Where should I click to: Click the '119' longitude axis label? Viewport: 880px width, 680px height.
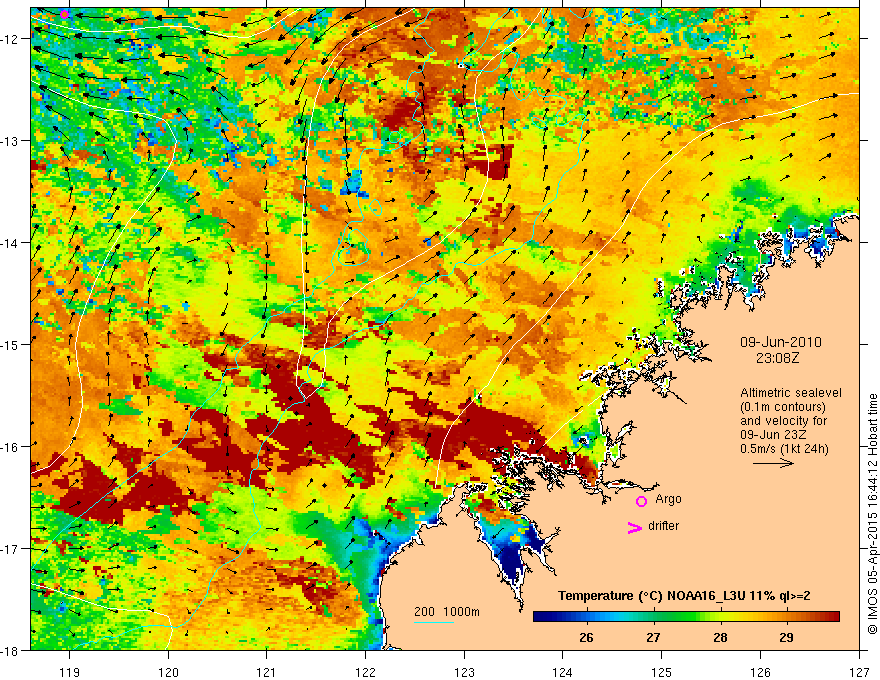(x=70, y=672)
